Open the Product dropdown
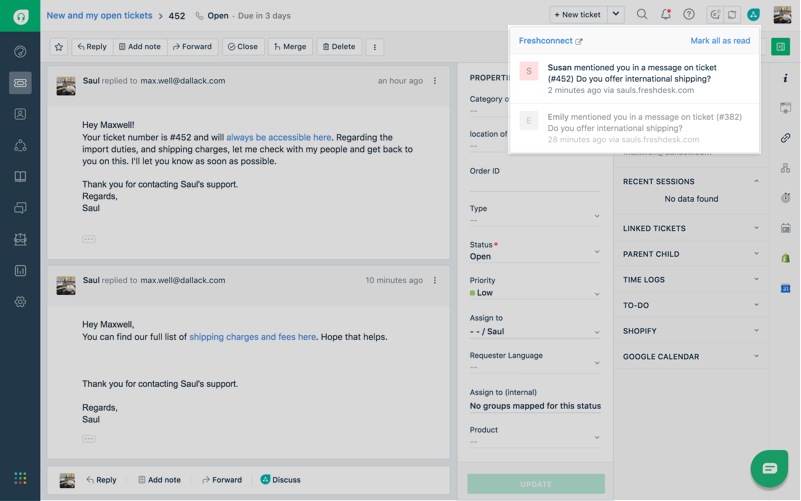This screenshot has width=801, height=501. tap(535, 437)
